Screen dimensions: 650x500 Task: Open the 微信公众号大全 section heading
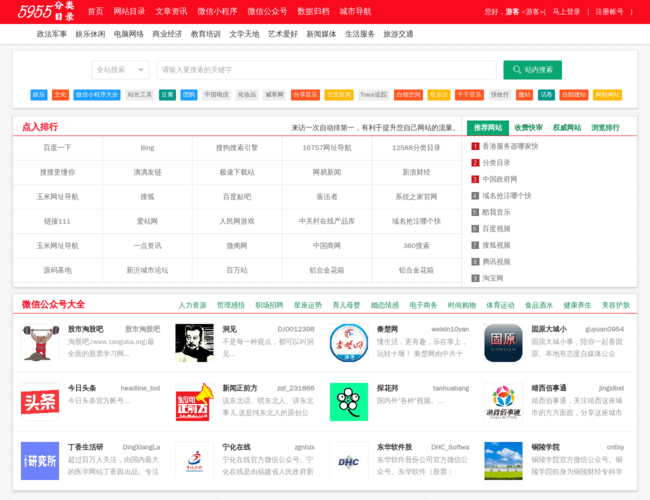tap(53, 304)
